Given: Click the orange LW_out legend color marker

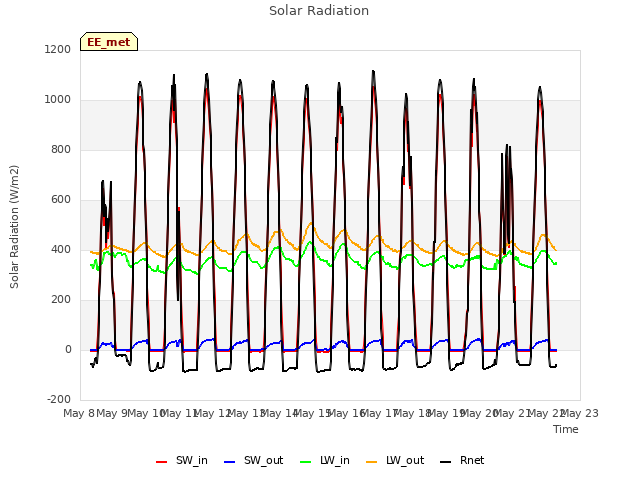Looking at the screenshot, I should point(372,462).
